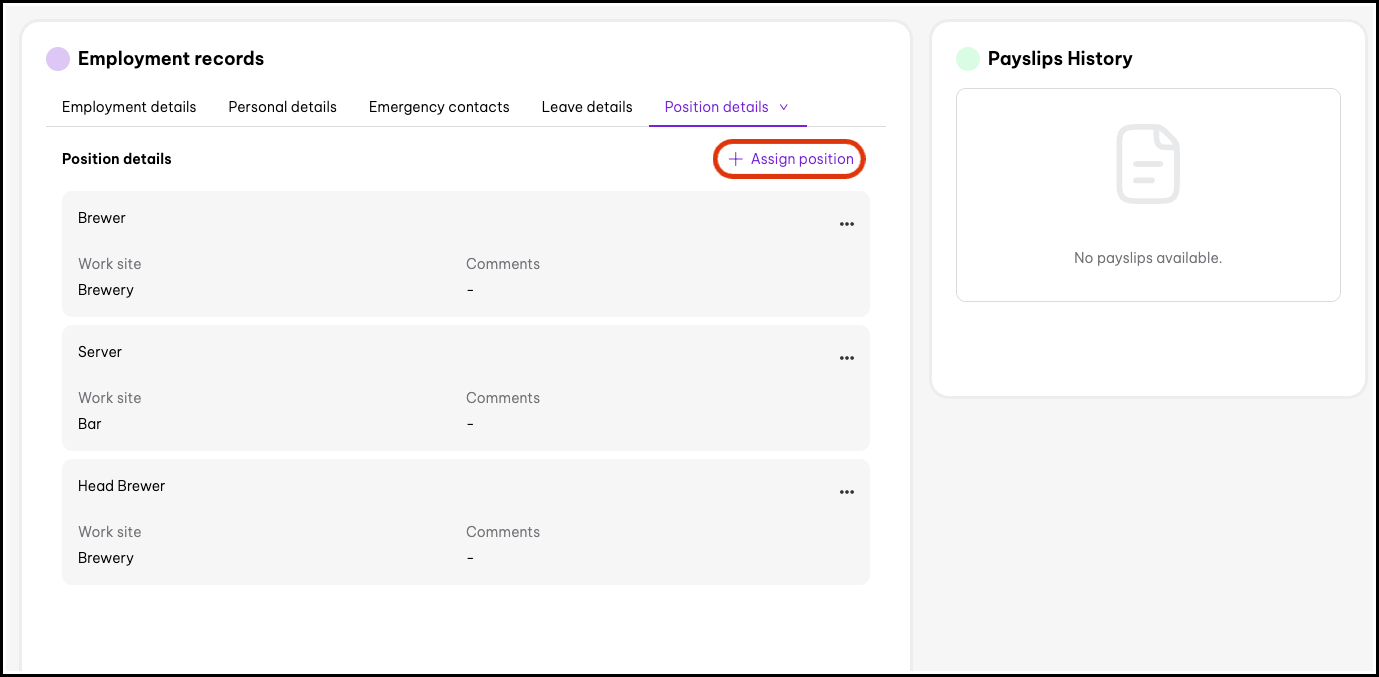Image resolution: width=1379 pixels, height=677 pixels.
Task: Click the green Payslips History circle icon
Action: tap(968, 59)
